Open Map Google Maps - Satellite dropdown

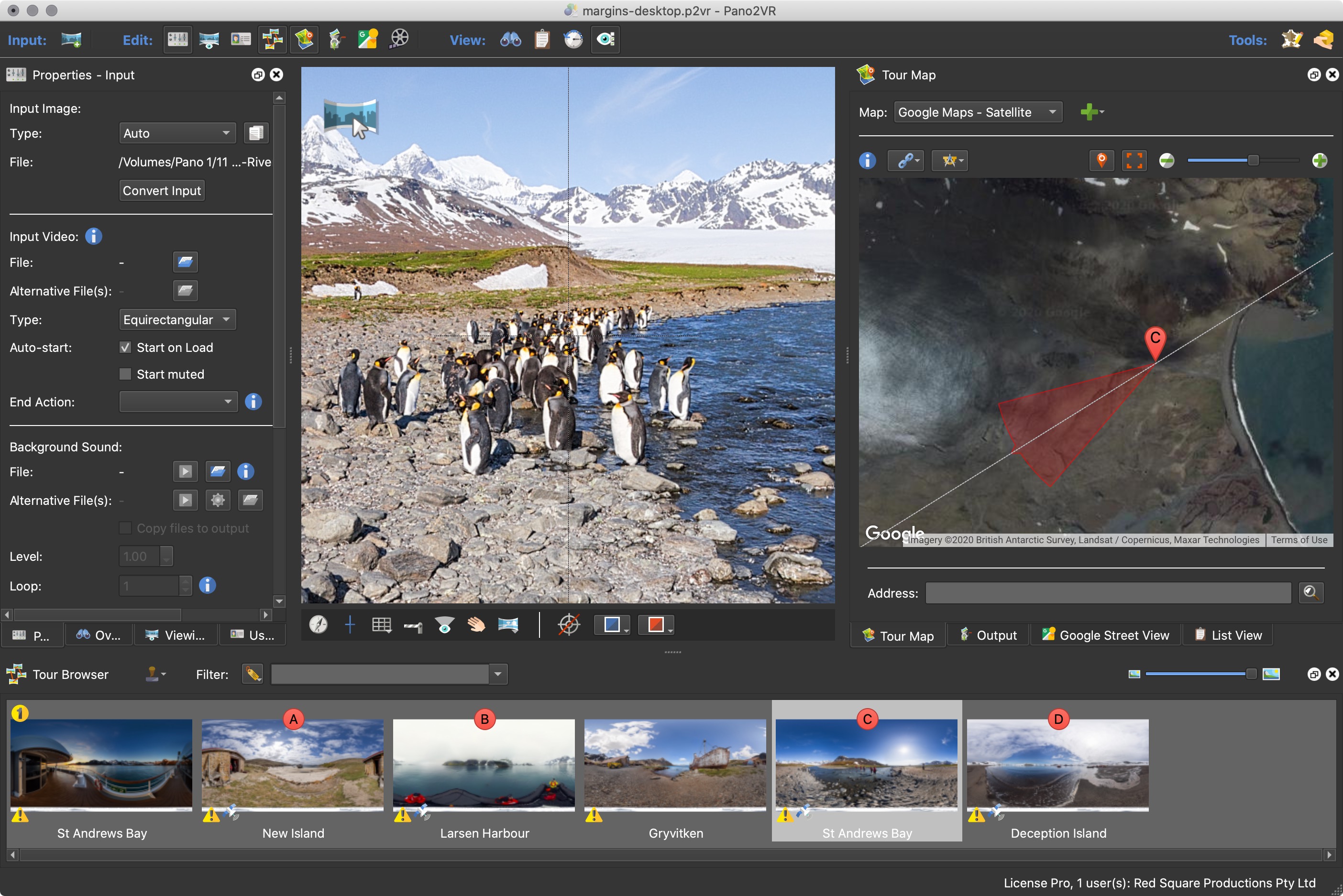978,112
